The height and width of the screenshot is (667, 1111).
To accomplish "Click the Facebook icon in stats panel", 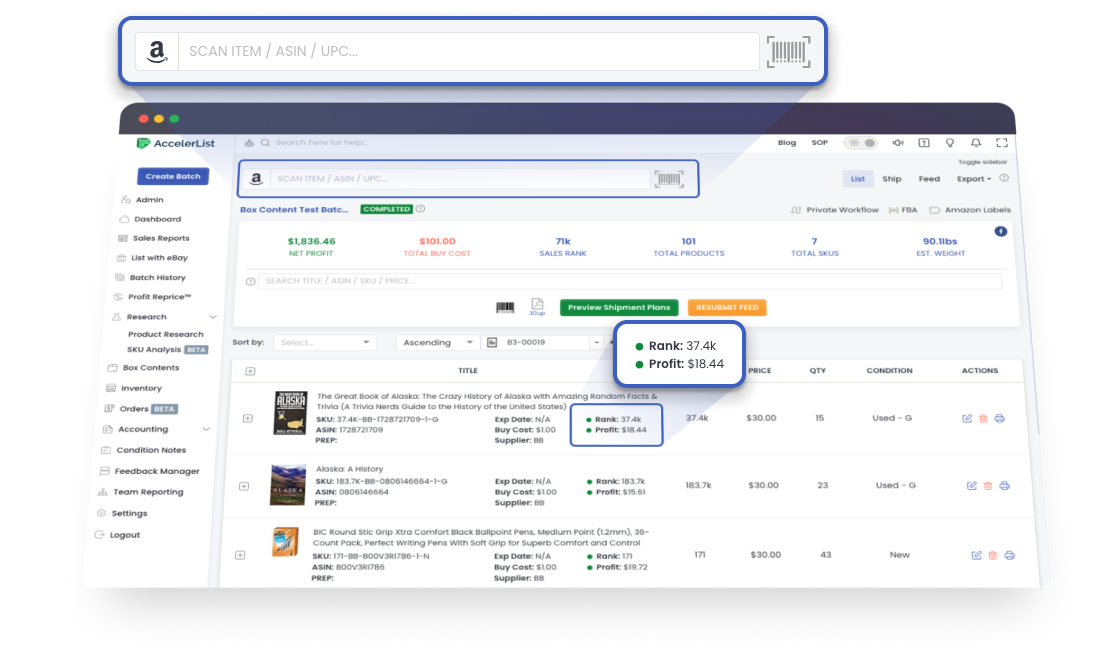I will pyautogui.click(x=1000, y=232).
